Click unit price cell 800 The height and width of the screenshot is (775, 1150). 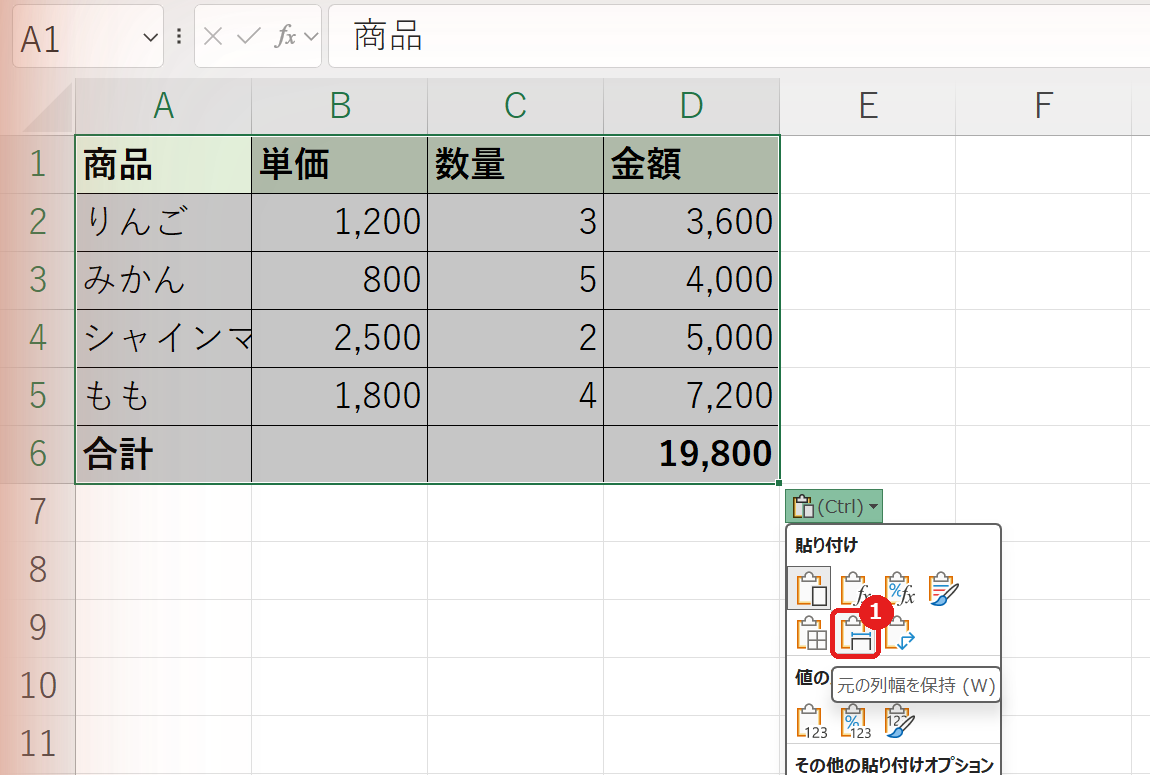point(340,280)
